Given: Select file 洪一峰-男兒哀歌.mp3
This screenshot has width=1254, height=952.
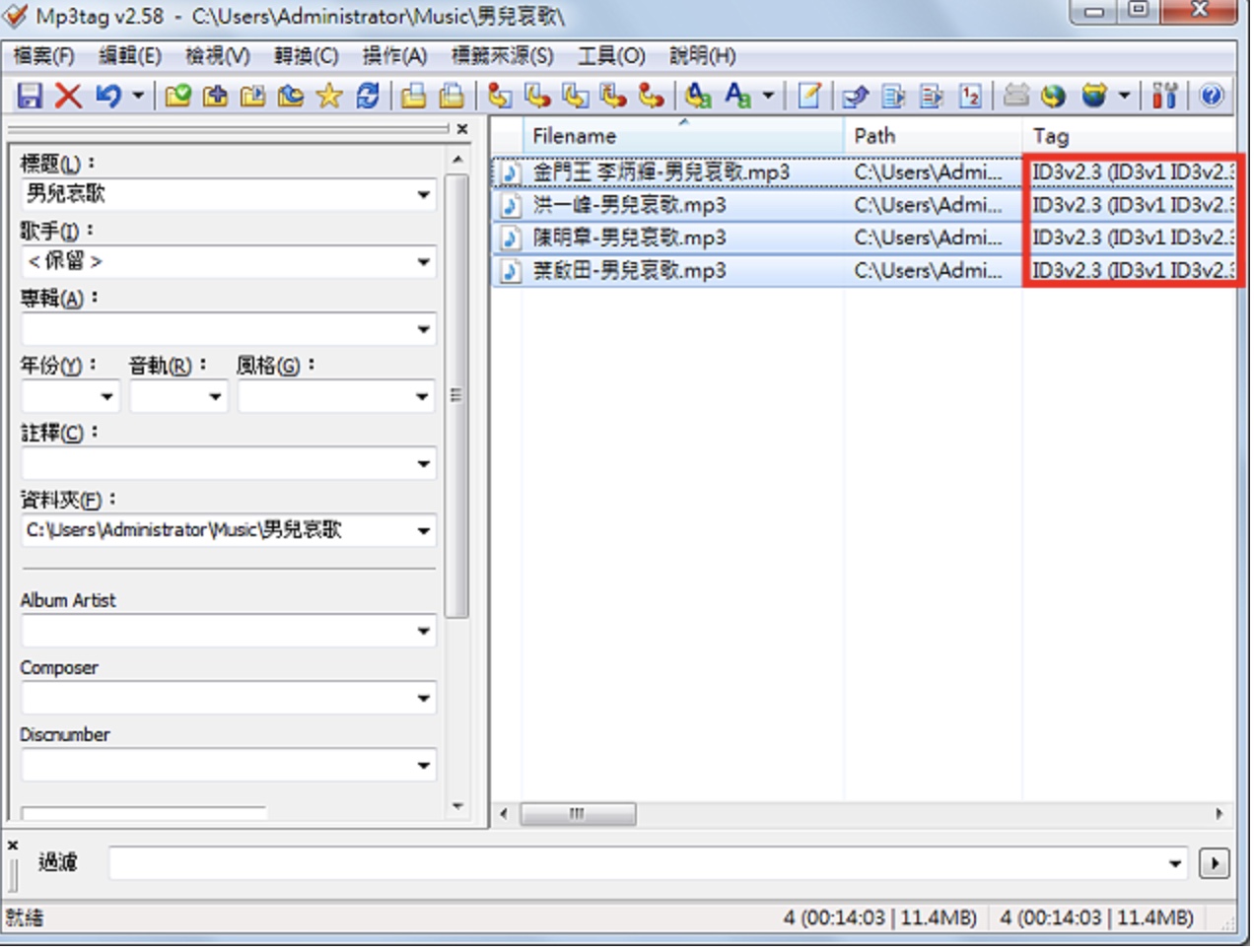Looking at the screenshot, I should (x=629, y=205).
